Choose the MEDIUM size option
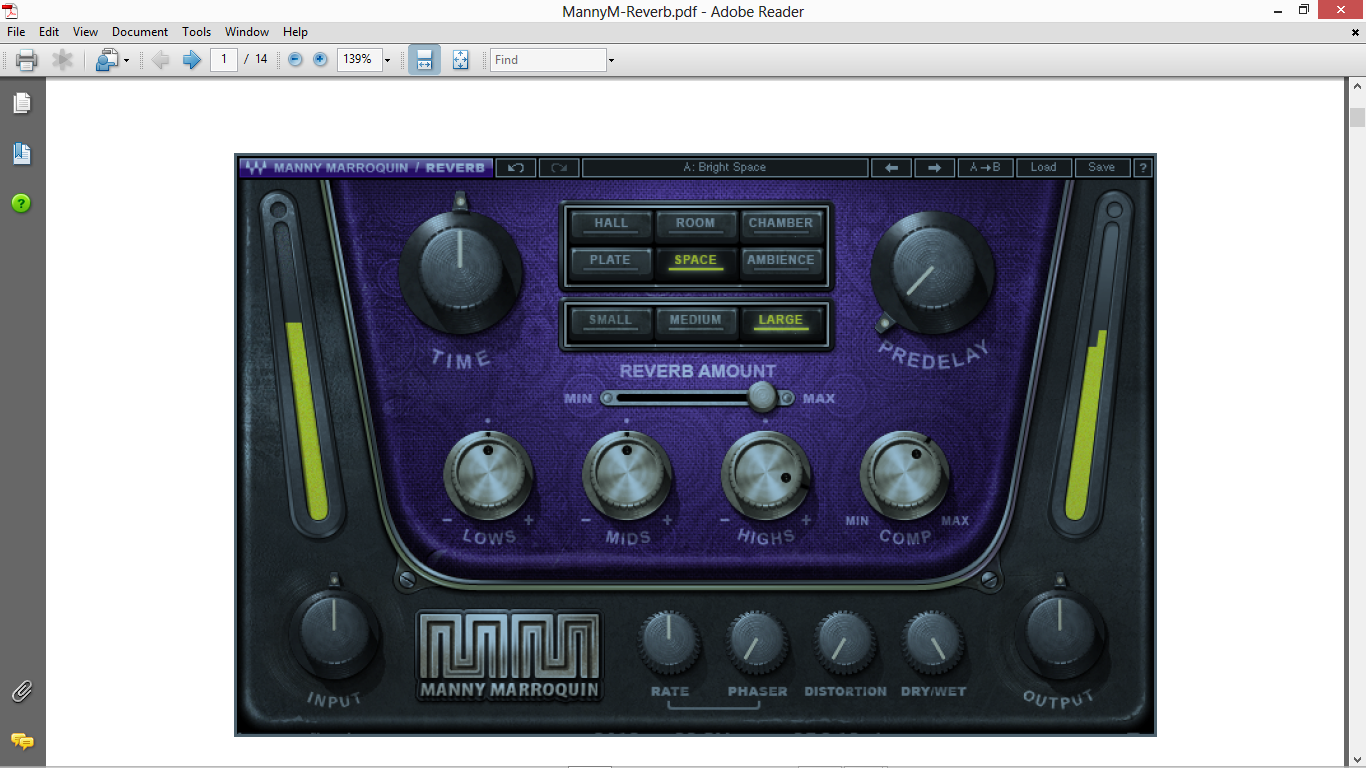The height and width of the screenshot is (768, 1366). (695, 321)
